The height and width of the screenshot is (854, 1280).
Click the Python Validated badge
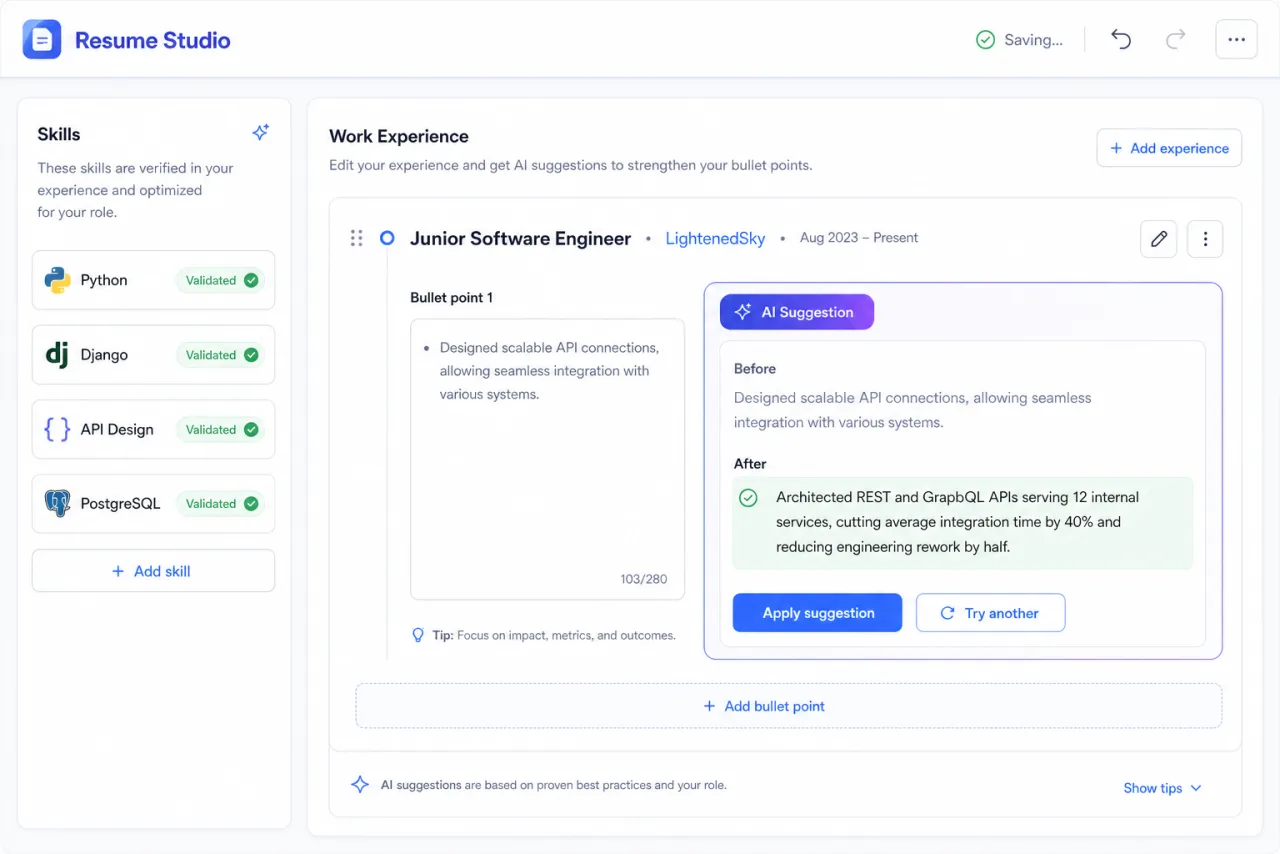(x=221, y=280)
